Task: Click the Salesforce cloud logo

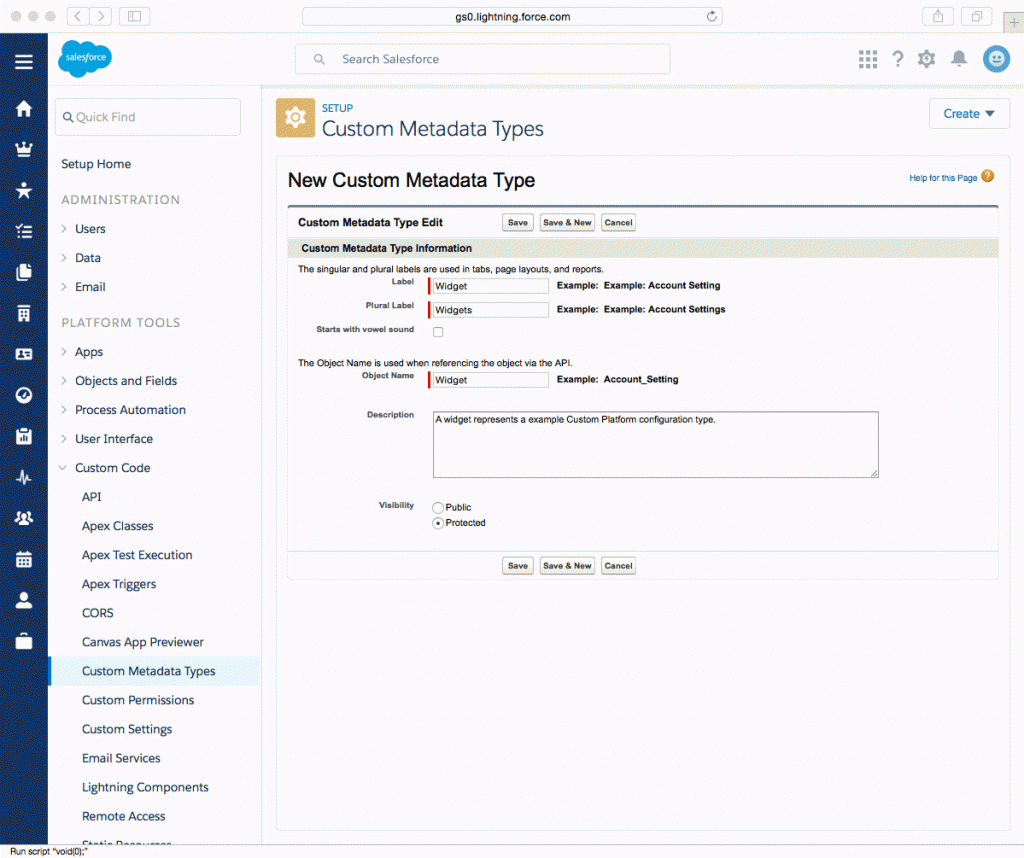Action: coord(85,58)
